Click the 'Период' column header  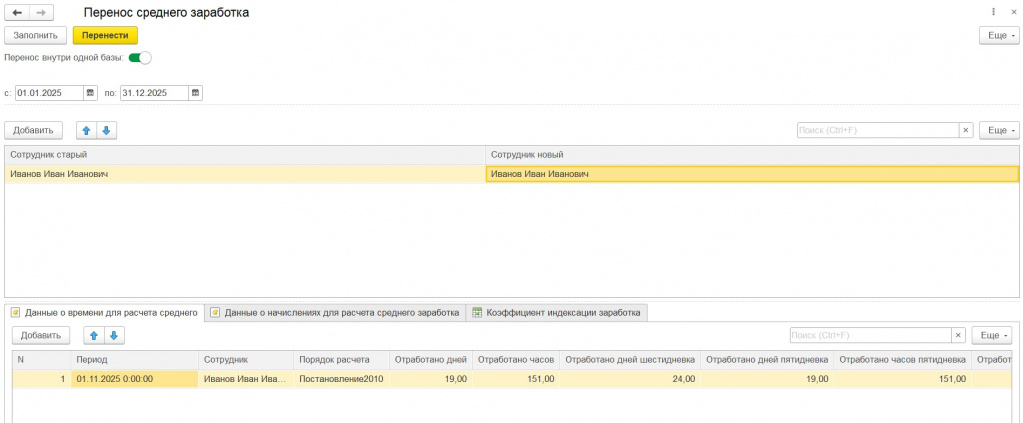click(x=134, y=360)
